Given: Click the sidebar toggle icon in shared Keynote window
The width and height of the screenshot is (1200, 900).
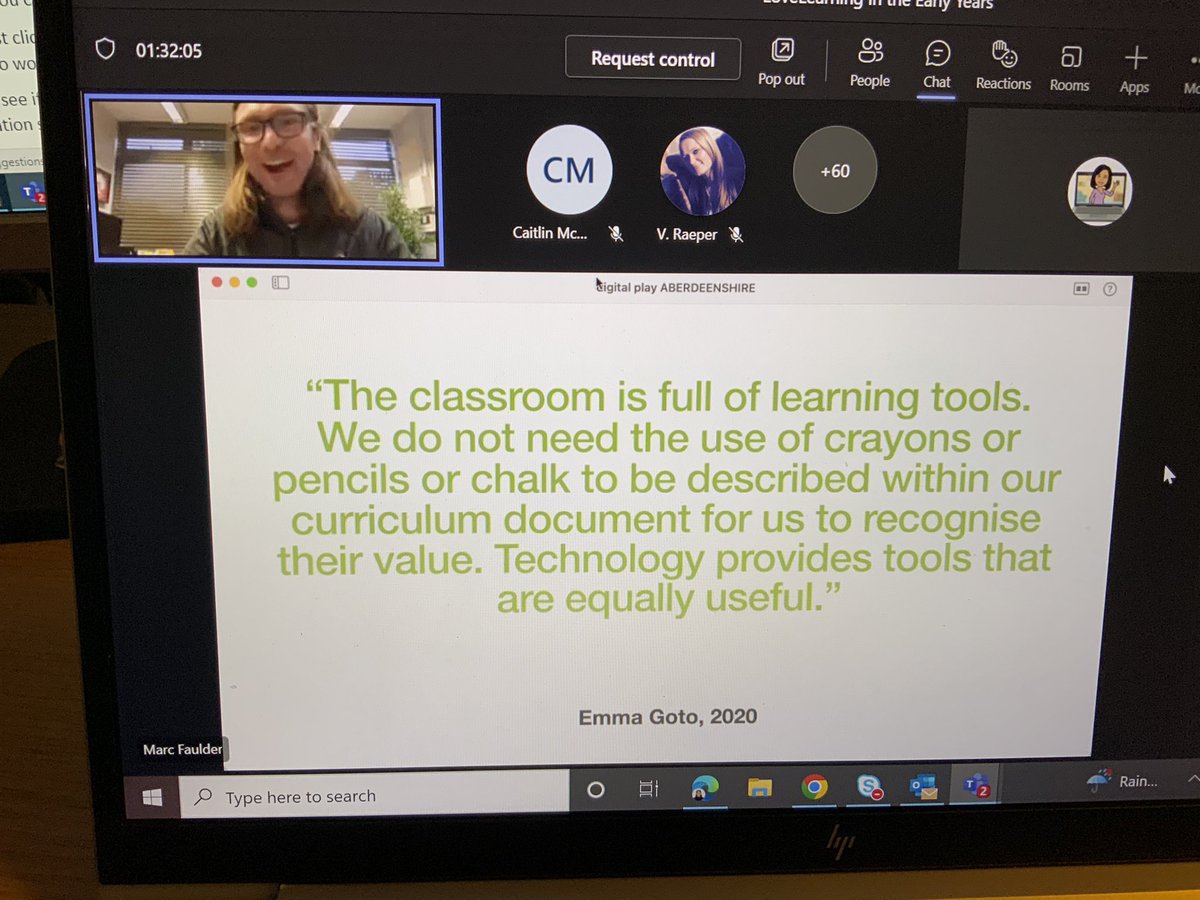Looking at the screenshot, I should pos(281,283).
